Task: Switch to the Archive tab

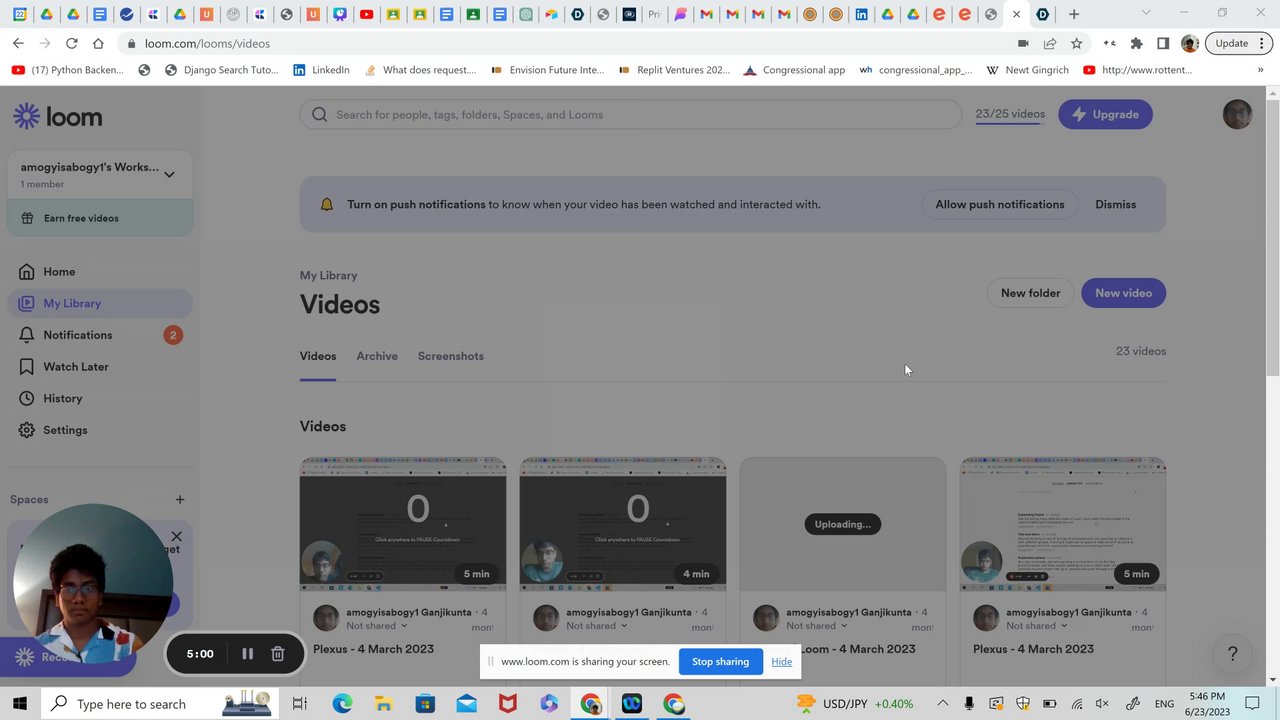Action: tap(377, 356)
